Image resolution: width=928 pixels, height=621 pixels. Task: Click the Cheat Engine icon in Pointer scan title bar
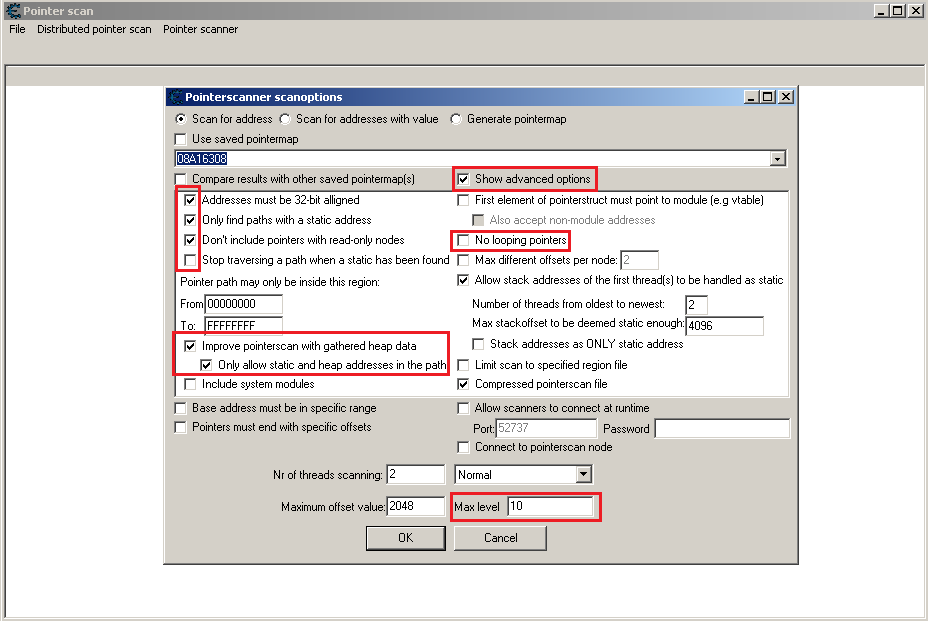13,11
